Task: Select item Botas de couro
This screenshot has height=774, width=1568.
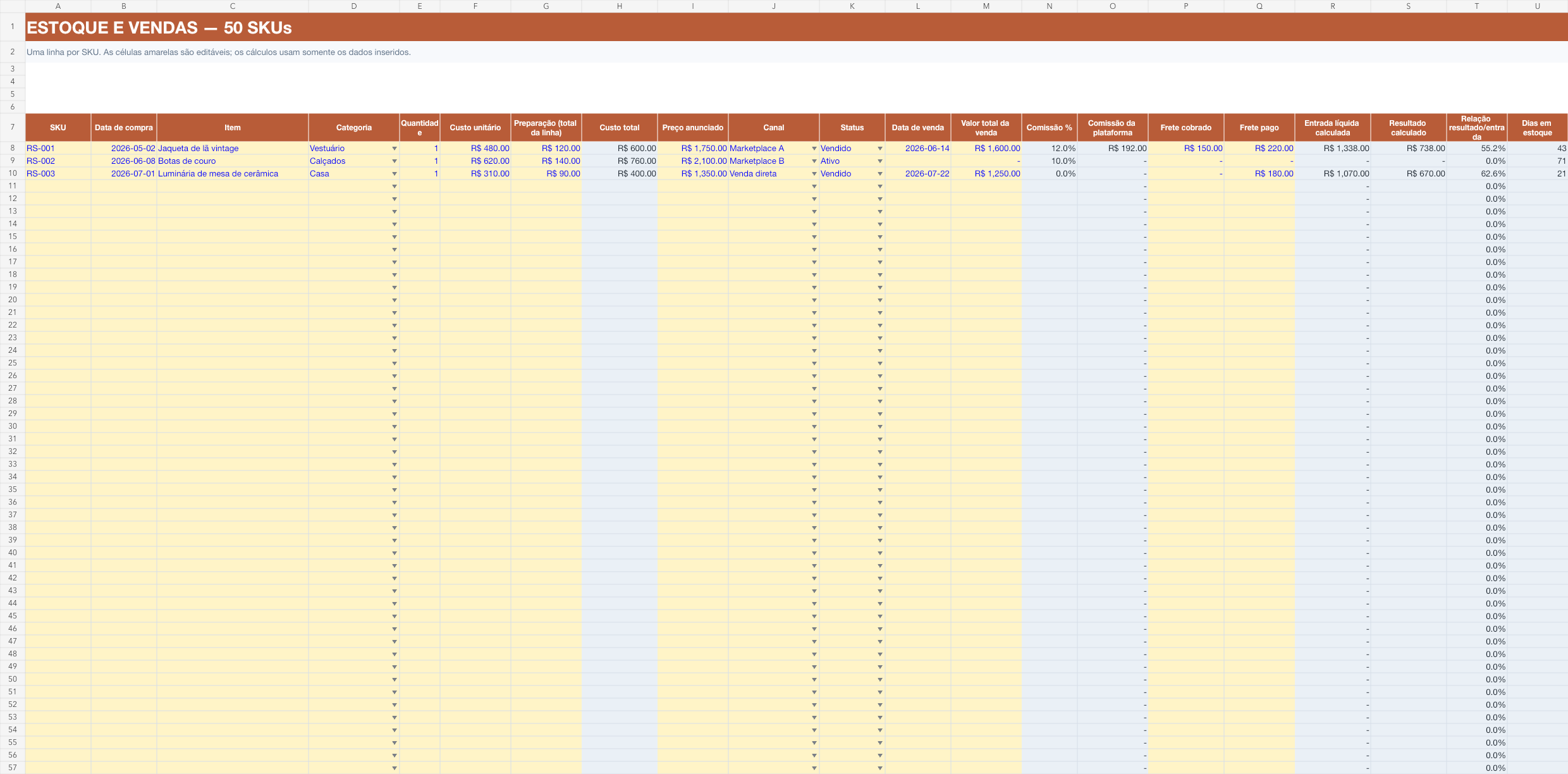Action: (233, 161)
